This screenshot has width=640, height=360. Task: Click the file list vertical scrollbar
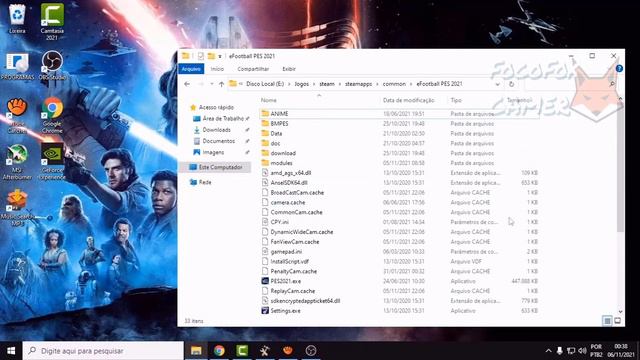(620, 167)
